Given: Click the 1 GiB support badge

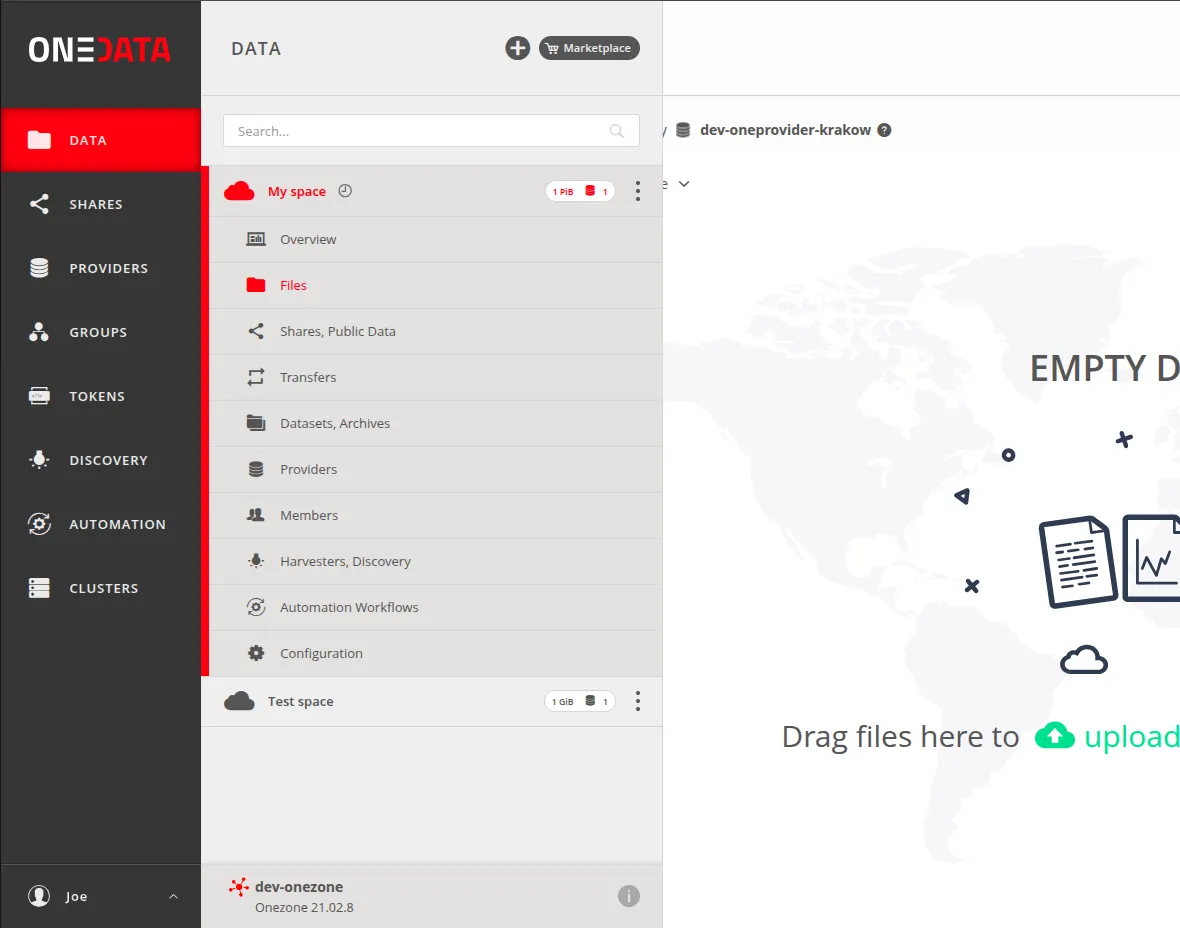Looking at the screenshot, I should click(580, 701).
